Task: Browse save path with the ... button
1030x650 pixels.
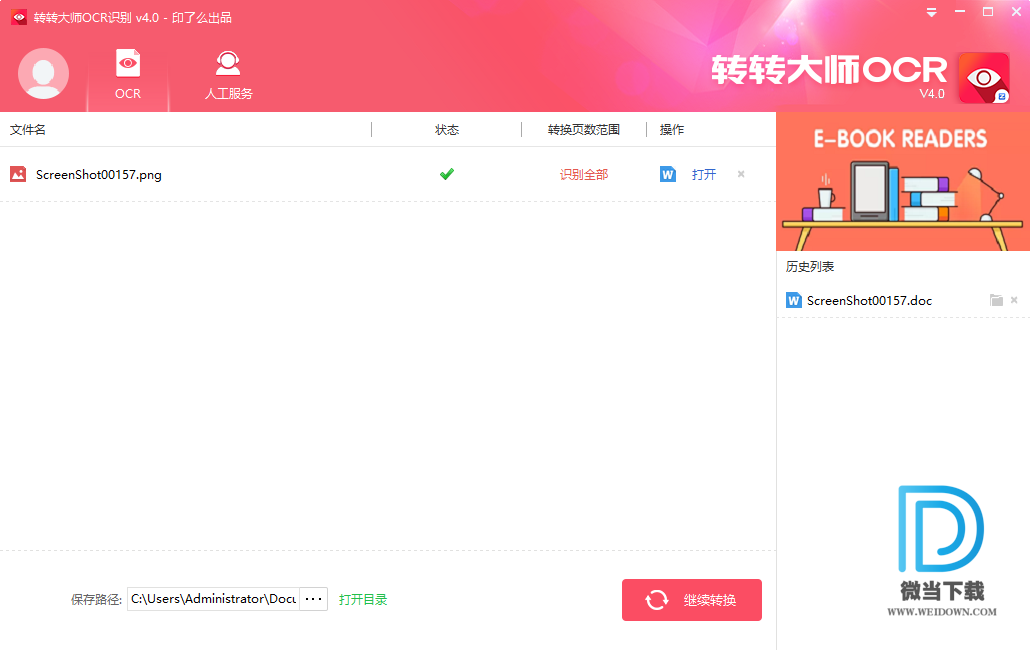Action: tap(313, 599)
